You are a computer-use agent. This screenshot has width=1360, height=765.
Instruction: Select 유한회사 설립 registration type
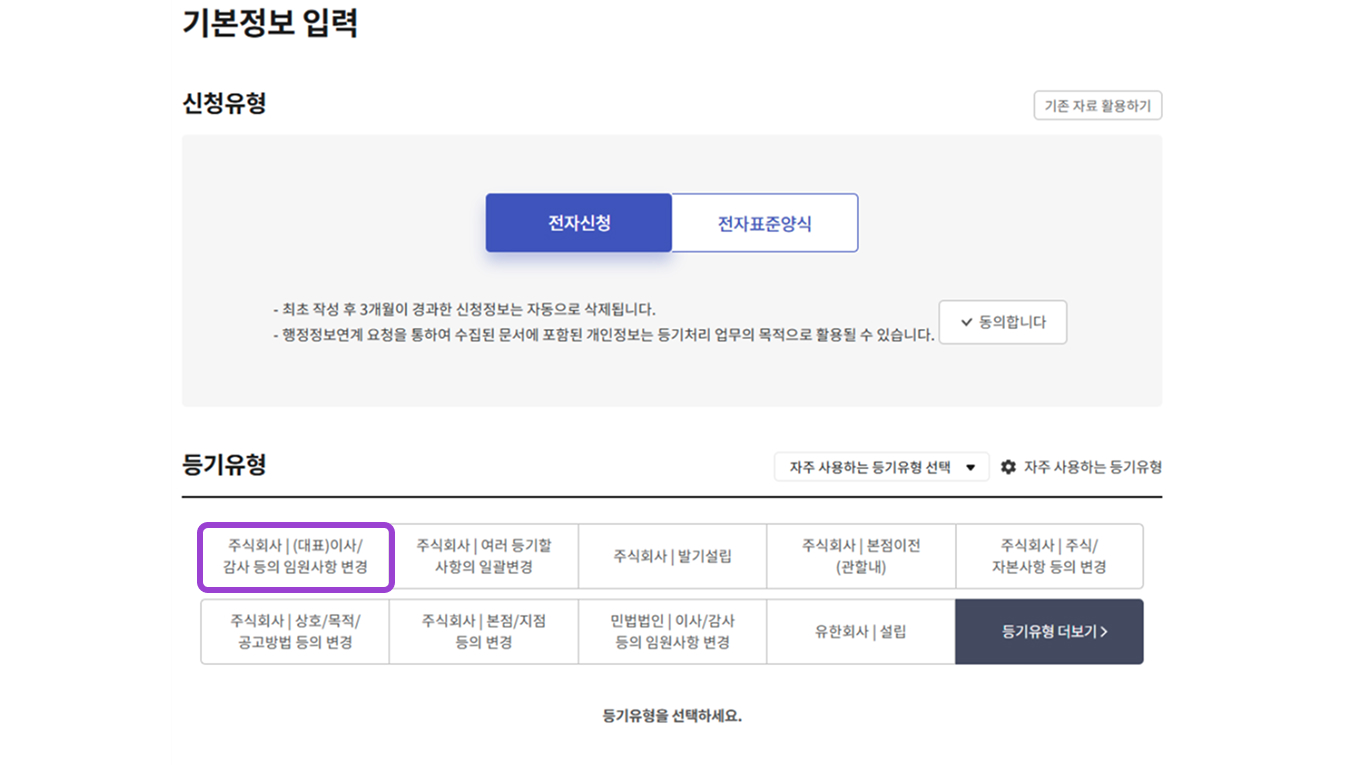(x=860, y=631)
